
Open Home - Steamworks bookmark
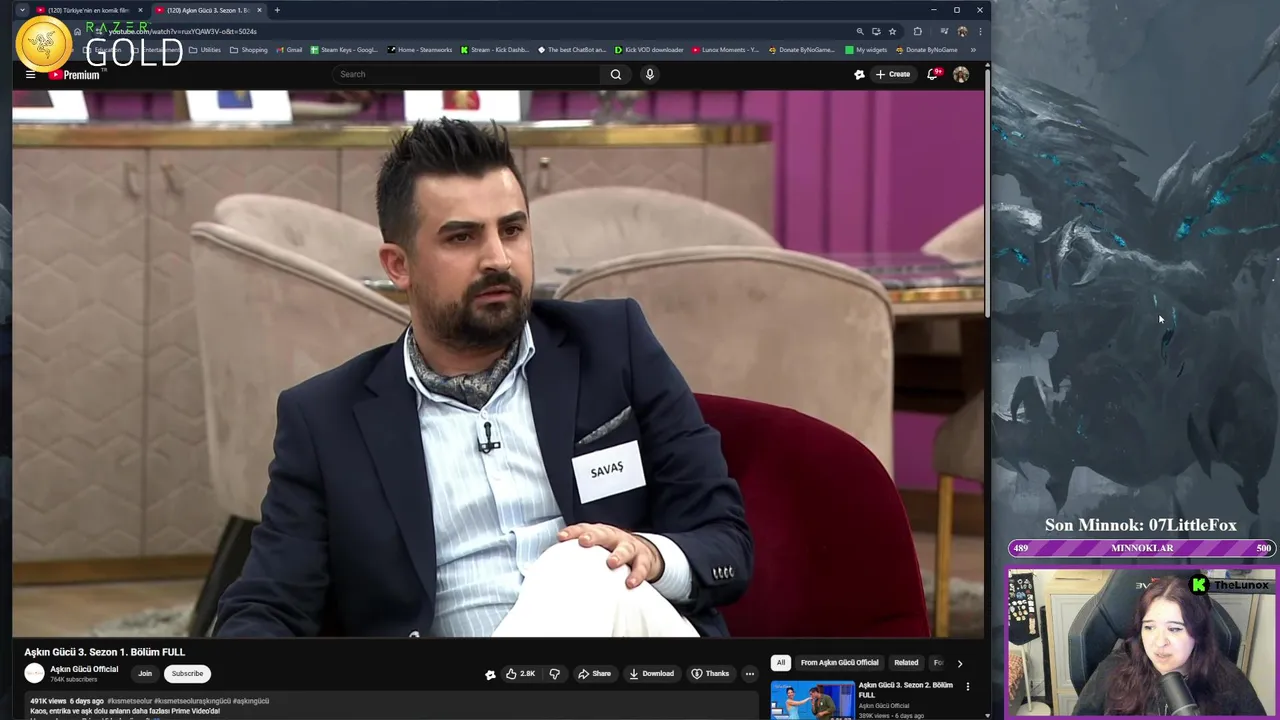420,50
